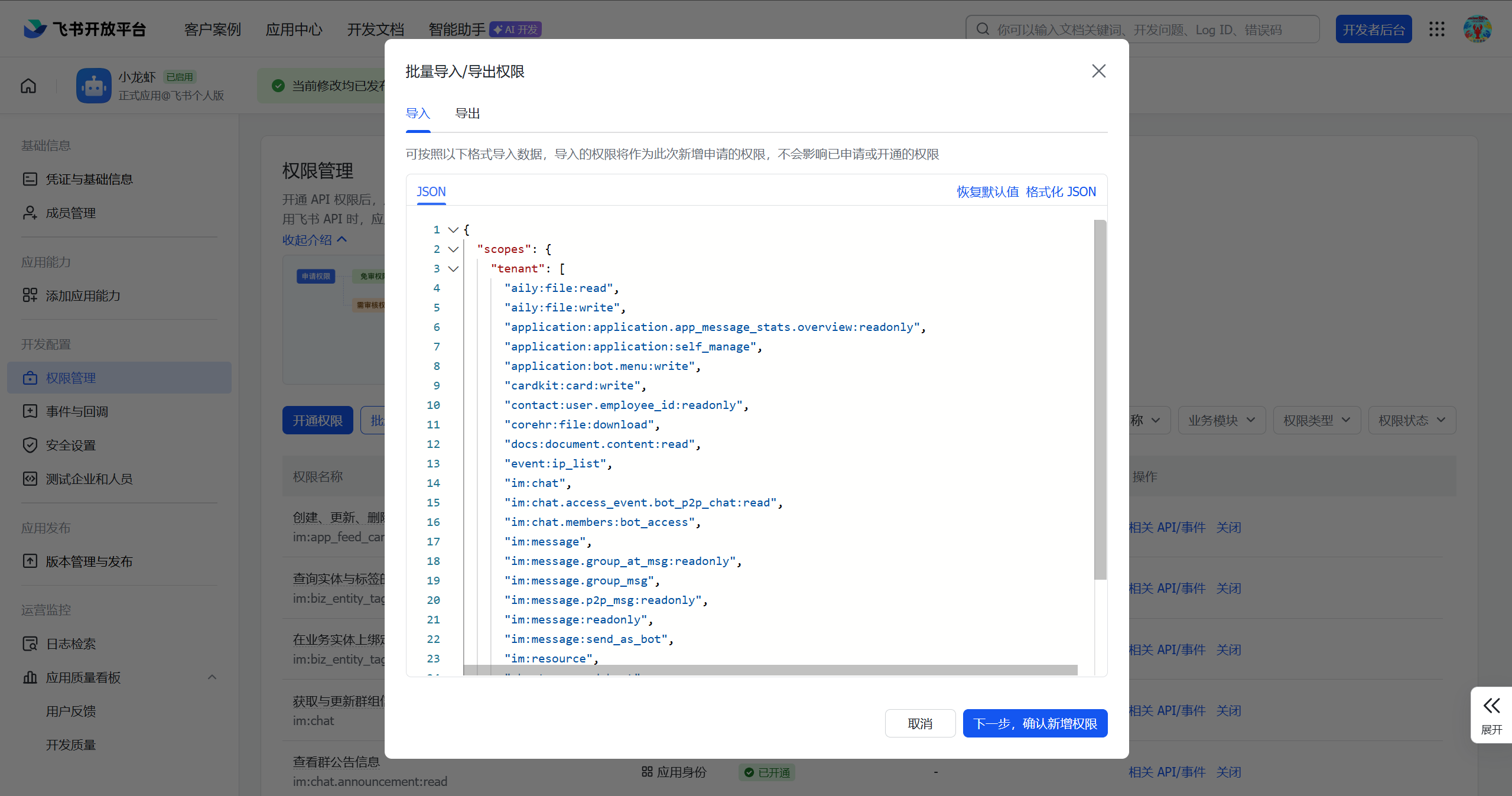The width and height of the screenshot is (1512, 796).
Task: Click 下一步，确认新增权限 button
Action: [x=1035, y=723]
